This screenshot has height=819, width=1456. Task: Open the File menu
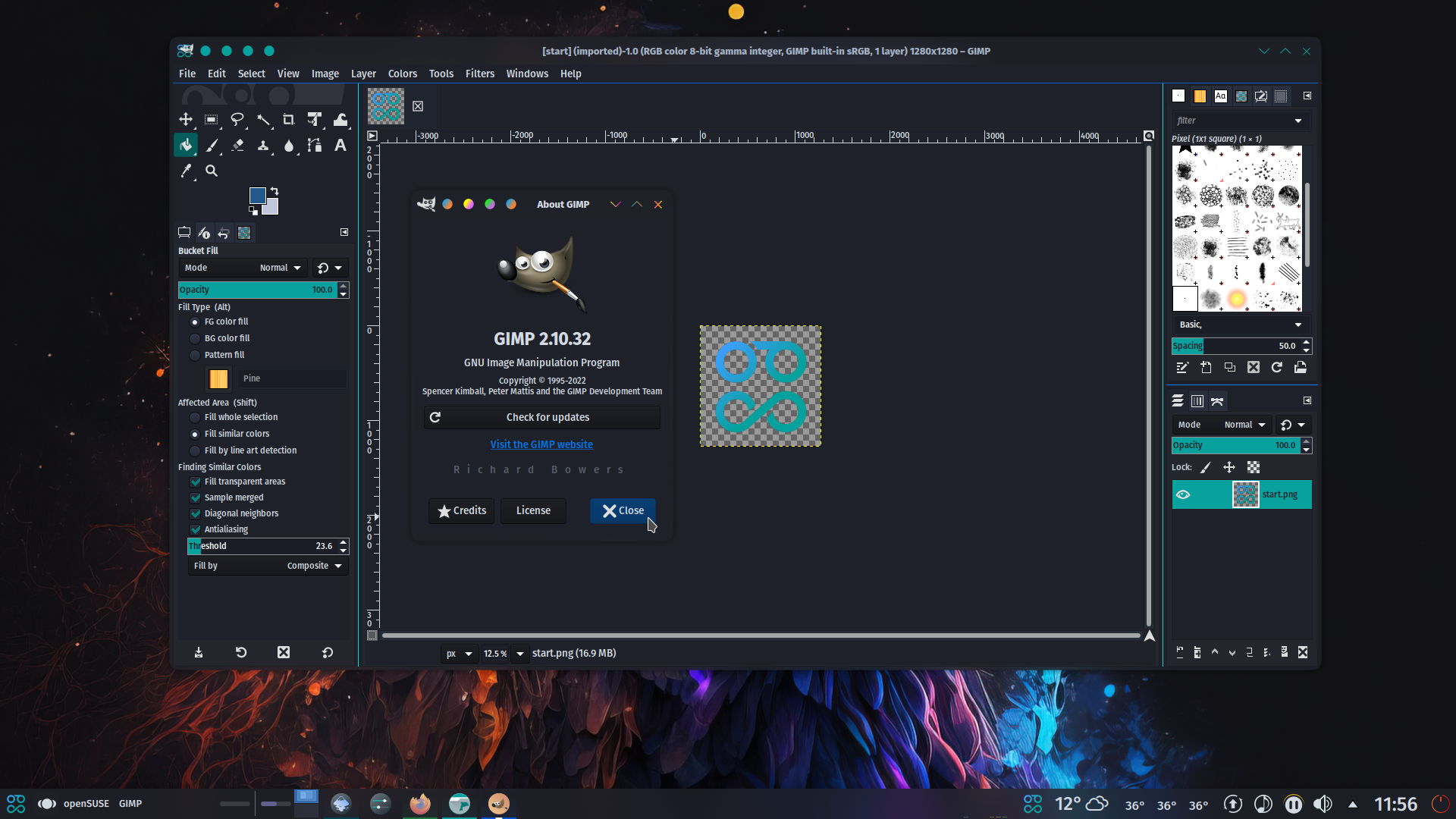point(187,74)
